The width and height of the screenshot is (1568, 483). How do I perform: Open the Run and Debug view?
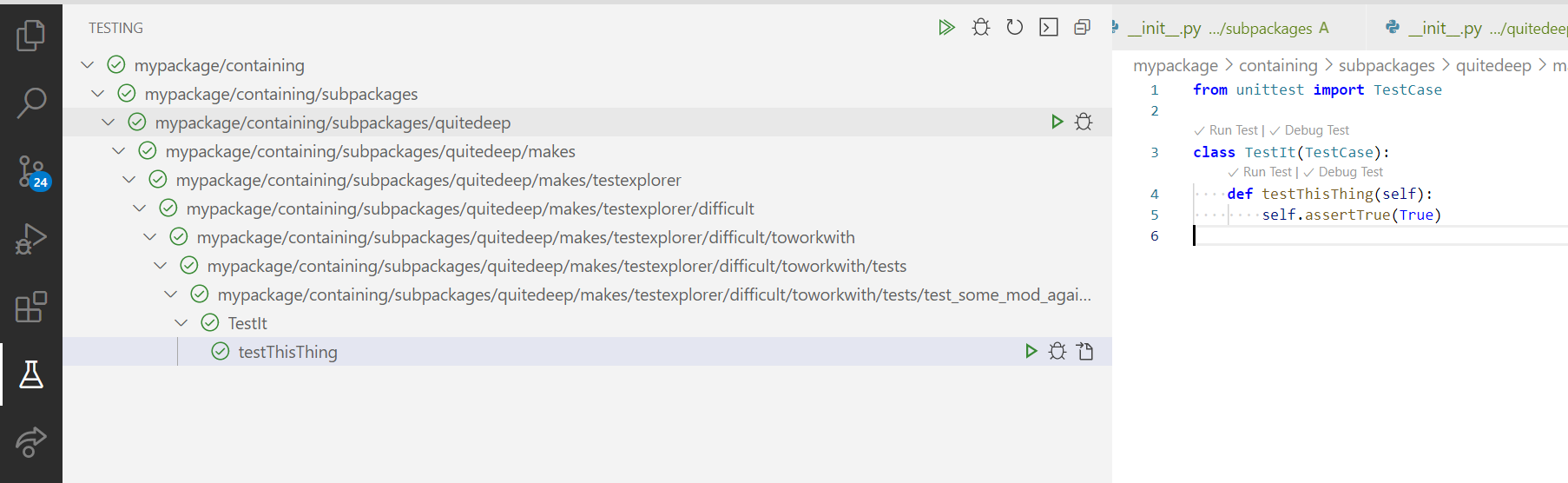30,239
